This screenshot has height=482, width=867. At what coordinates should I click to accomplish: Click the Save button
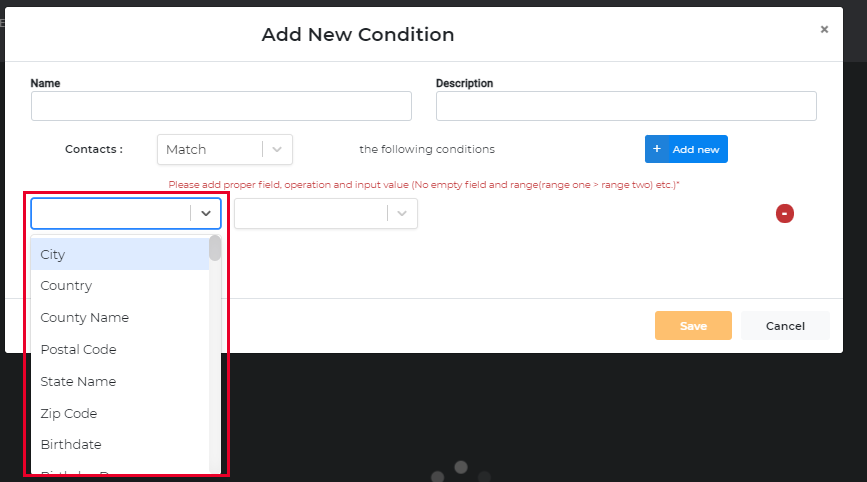693,326
